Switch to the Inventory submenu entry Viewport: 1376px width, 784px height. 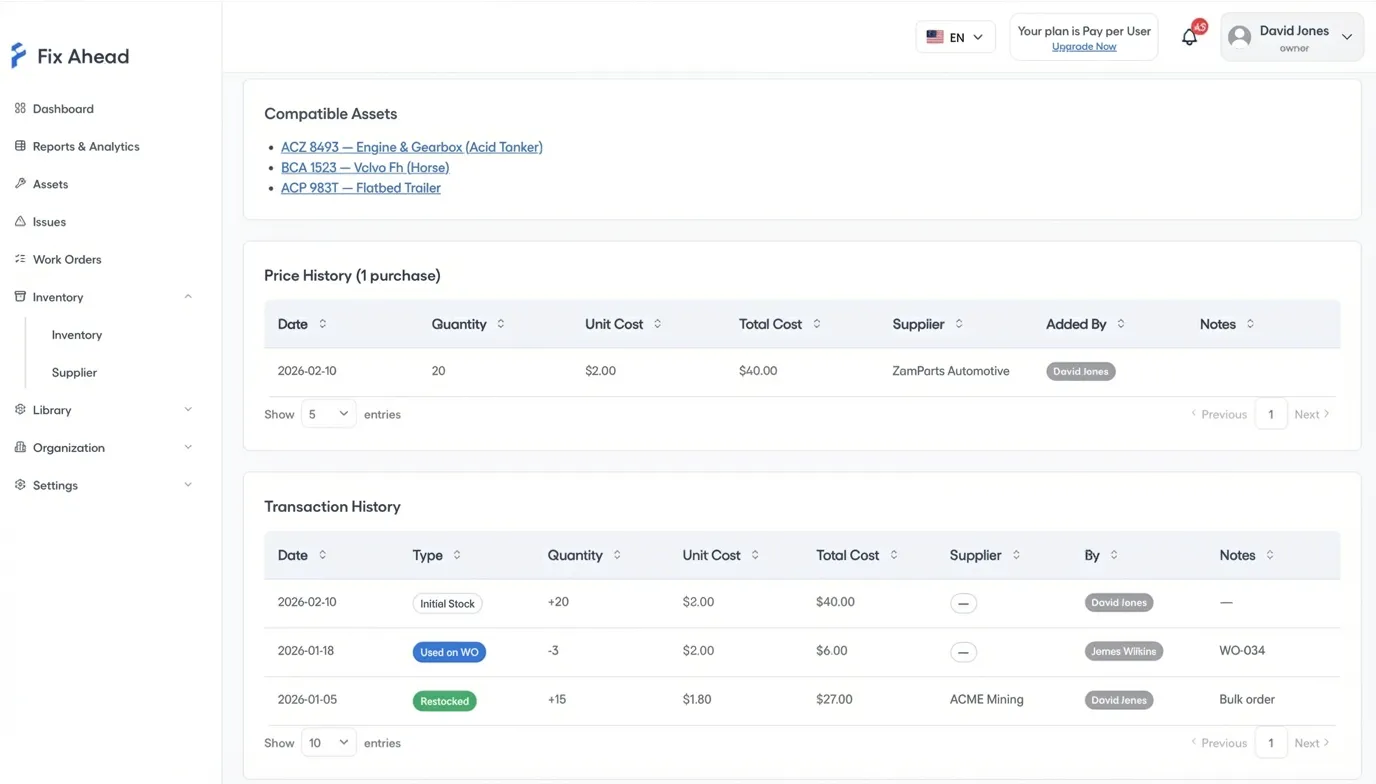tap(77, 334)
